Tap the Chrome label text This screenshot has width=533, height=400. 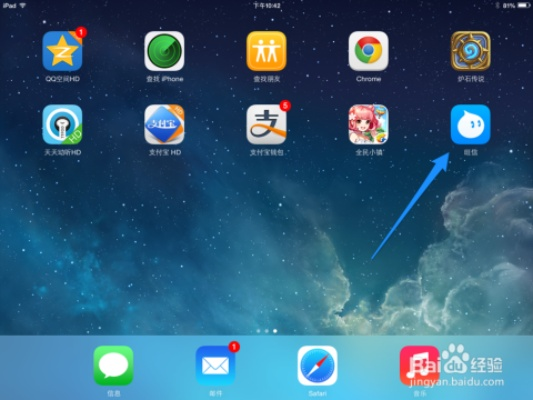368,79
